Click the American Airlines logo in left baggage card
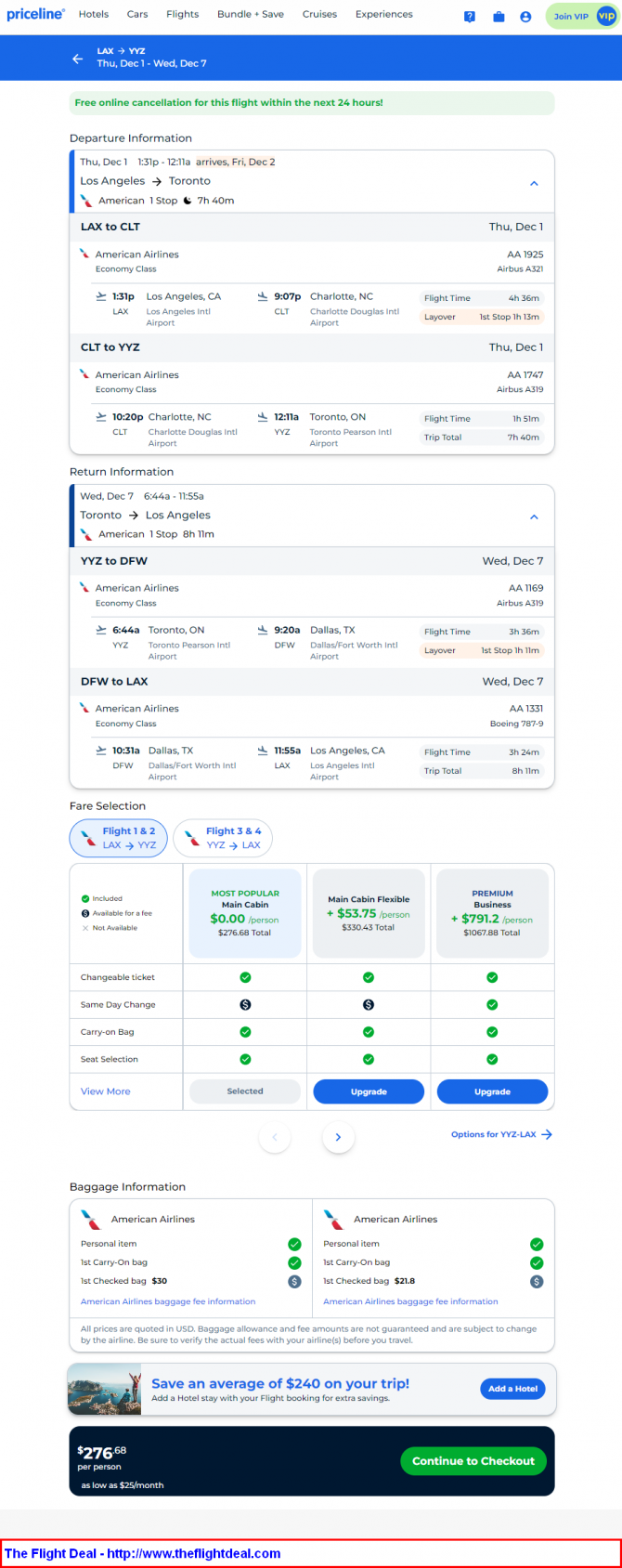This screenshot has width=622, height=1568. (91, 1219)
